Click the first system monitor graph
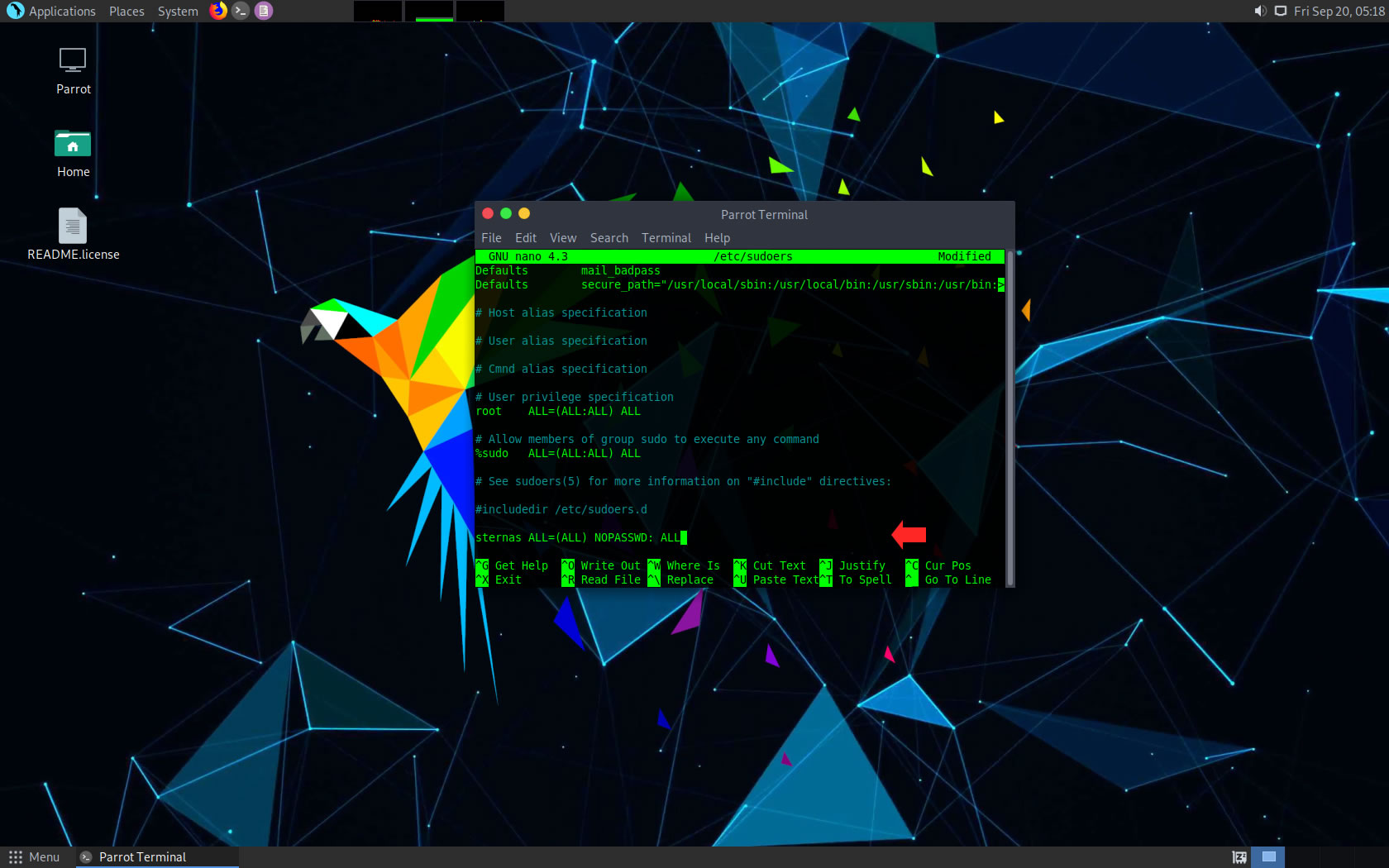Screen dimensions: 1389x868 click(x=378, y=11)
